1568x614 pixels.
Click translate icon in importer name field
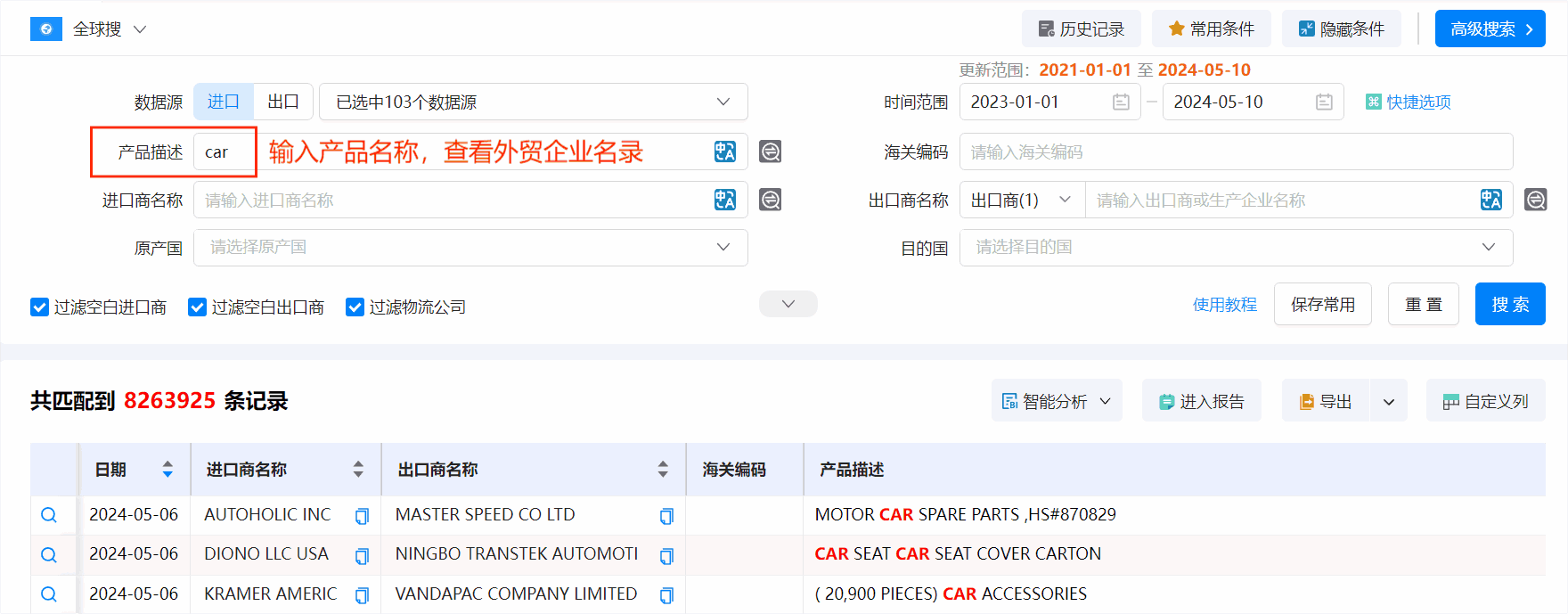pos(724,200)
